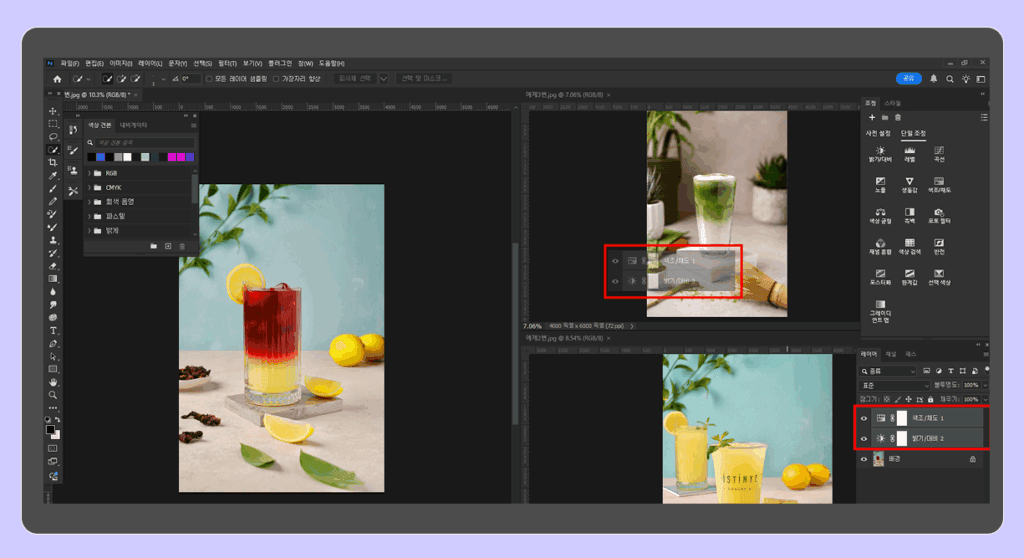Add the 노출 adjustment
This screenshot has width=1024, height=558.
pos(880,185)
